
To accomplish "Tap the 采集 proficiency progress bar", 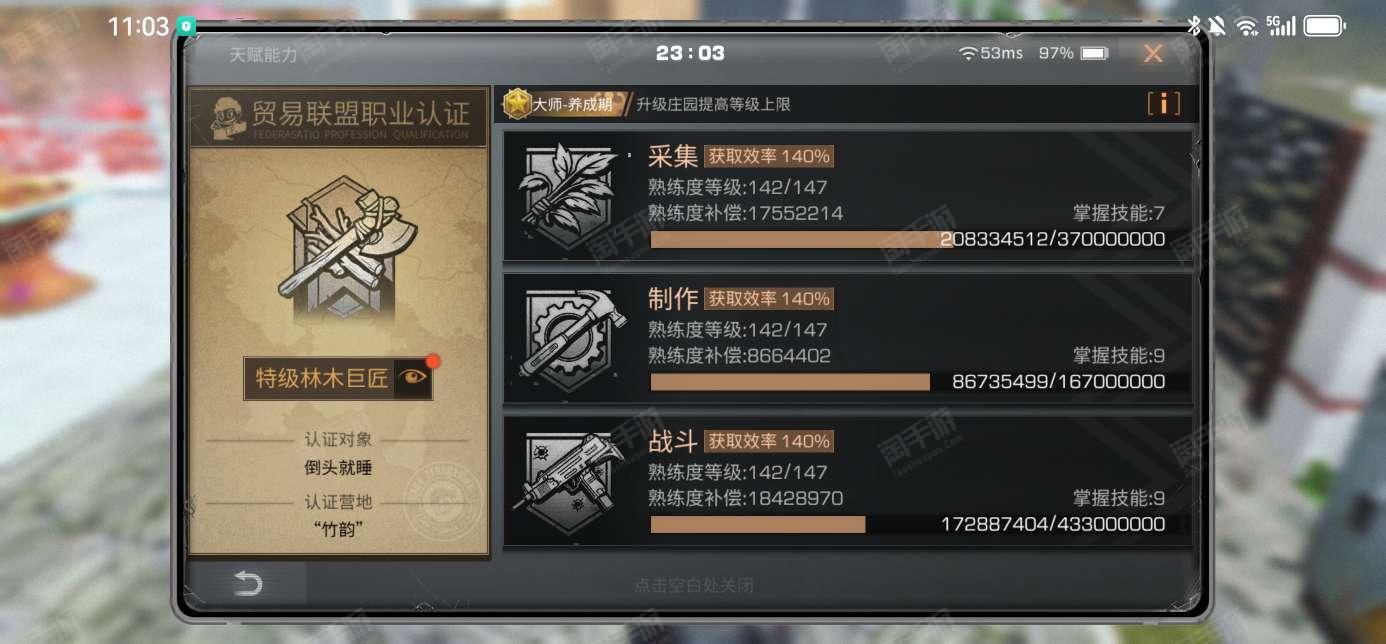I will coord(908,240).
